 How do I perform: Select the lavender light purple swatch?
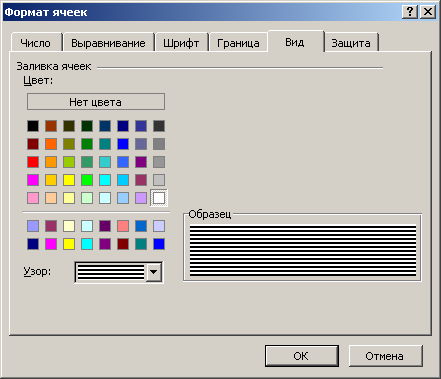(x=141, y=198)
